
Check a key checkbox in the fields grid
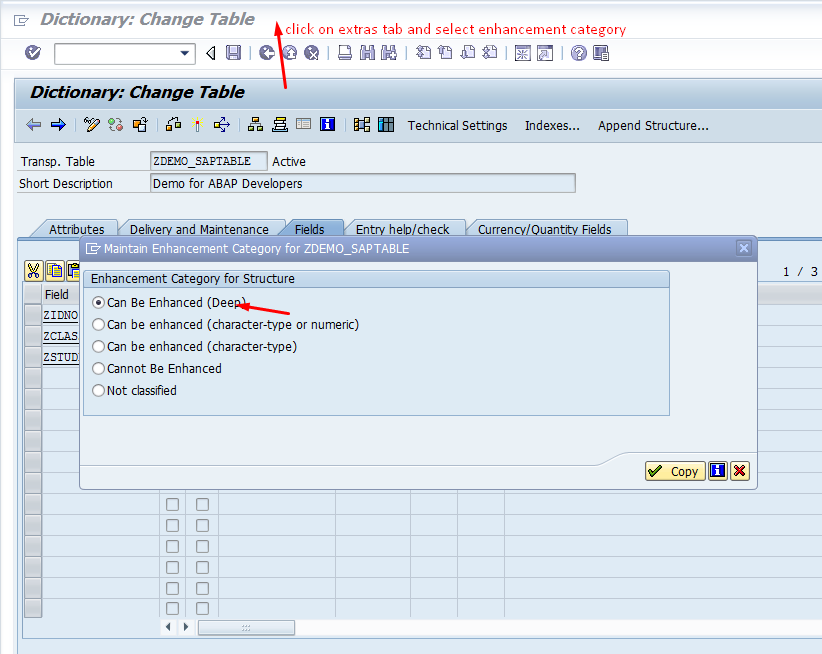click(x=172, y=505)
